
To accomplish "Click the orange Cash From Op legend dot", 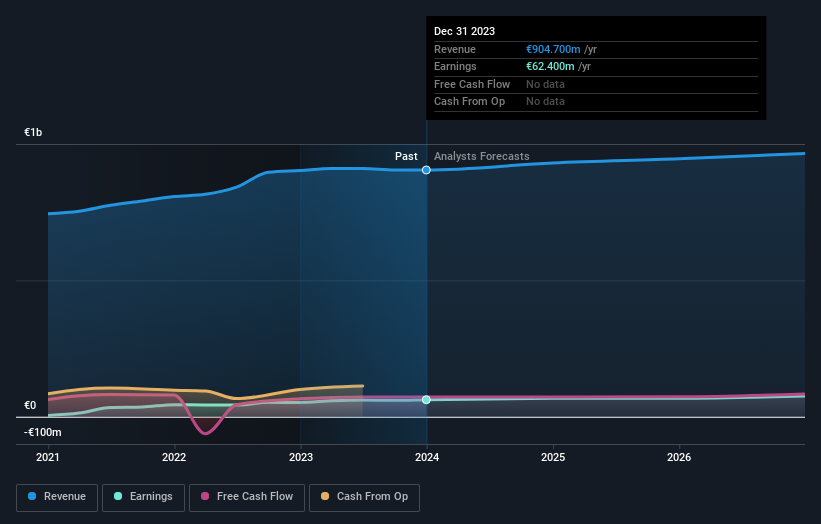I will click(325, 496).
